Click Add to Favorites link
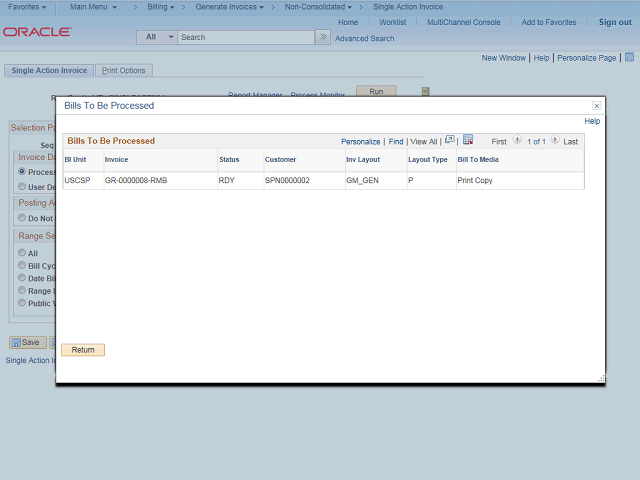 (549, 22)
